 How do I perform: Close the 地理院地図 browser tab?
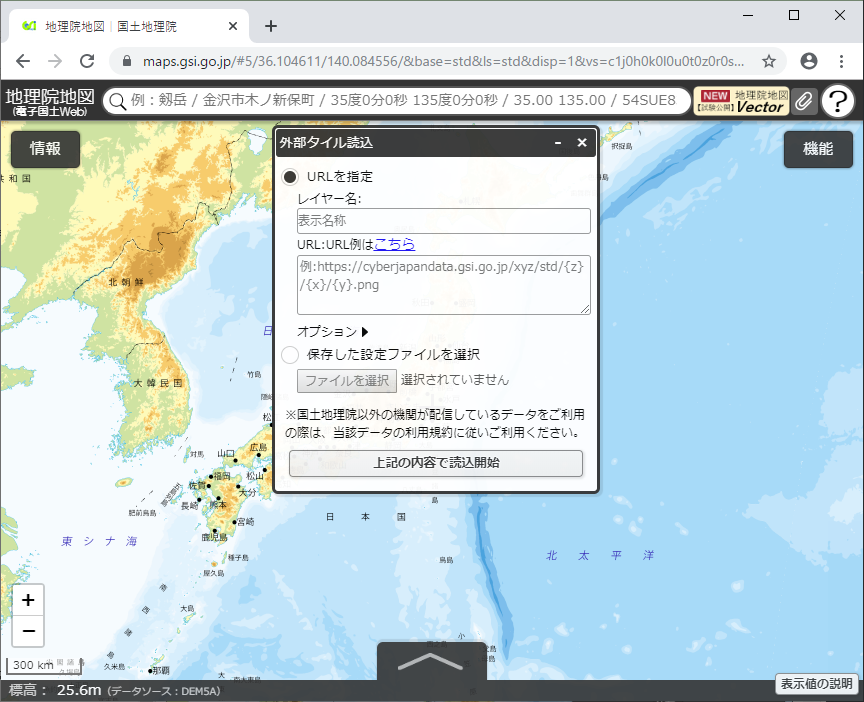[x=233, y=26]
